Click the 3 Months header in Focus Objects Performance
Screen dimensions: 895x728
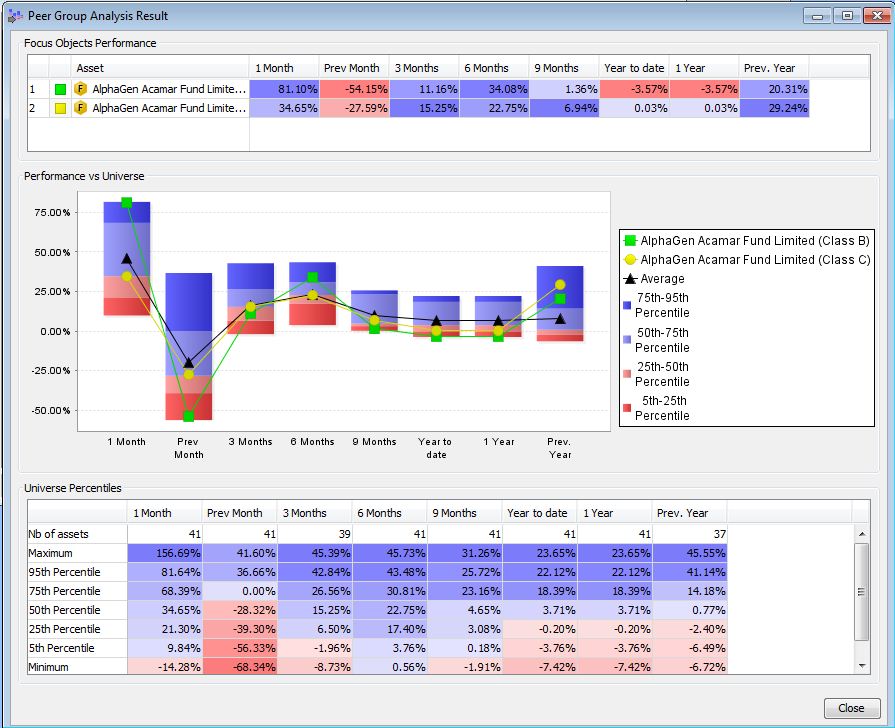click(424, 68)
